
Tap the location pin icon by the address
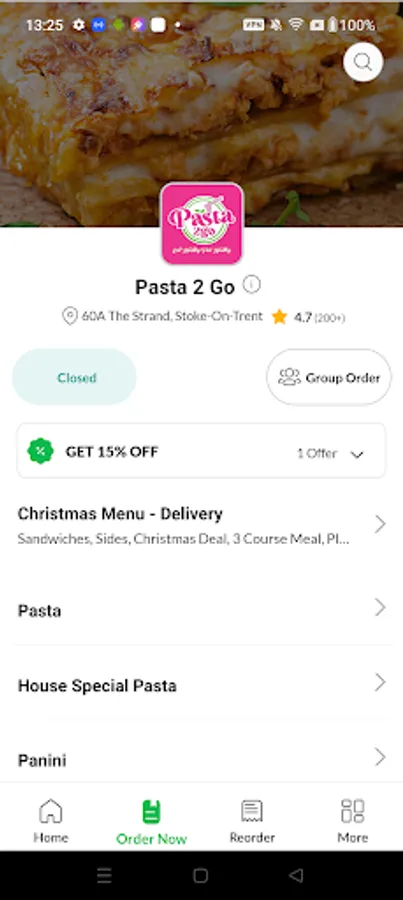pos(69,316)
